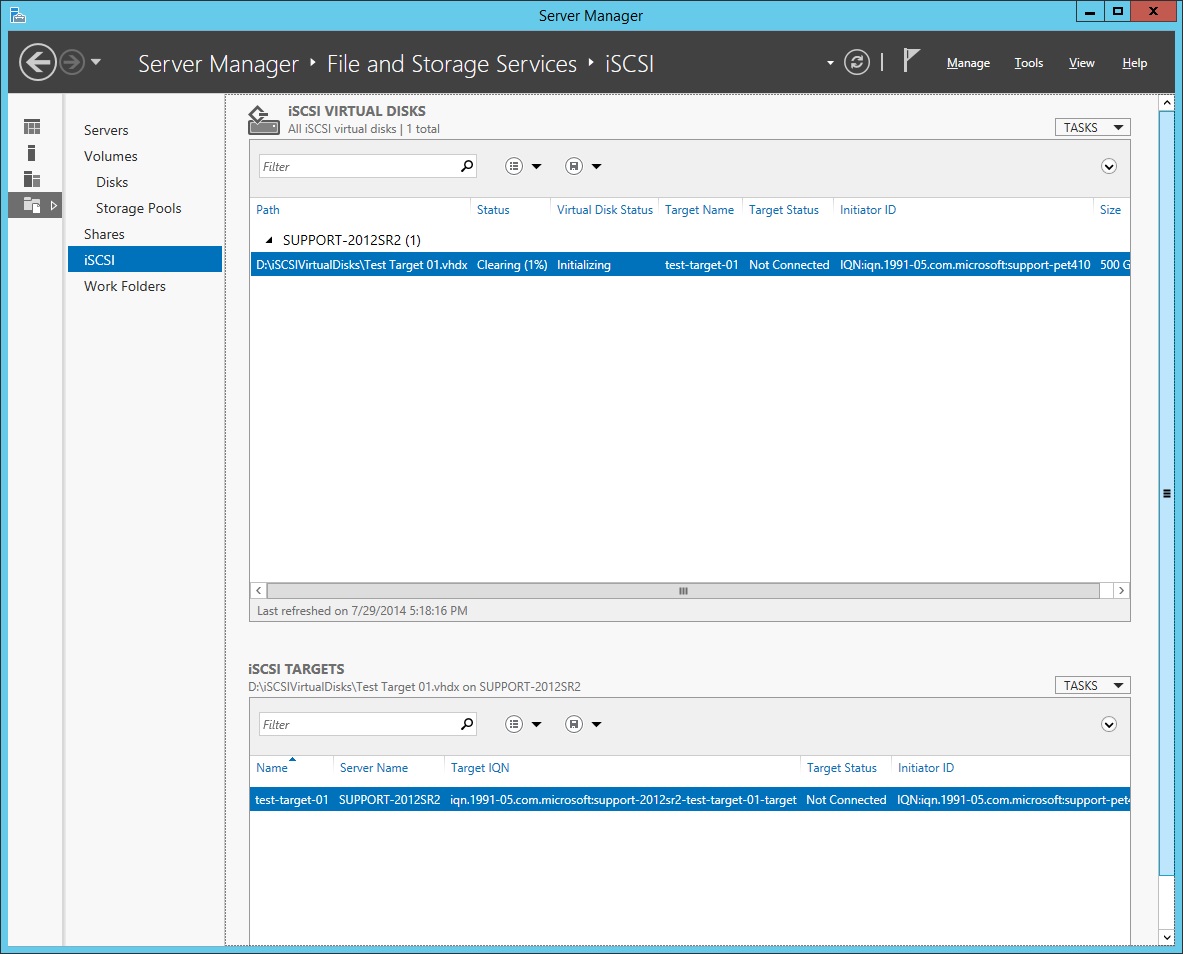
Task: Expand the virtual disks filter criteria chevron
Action: 1108,167
